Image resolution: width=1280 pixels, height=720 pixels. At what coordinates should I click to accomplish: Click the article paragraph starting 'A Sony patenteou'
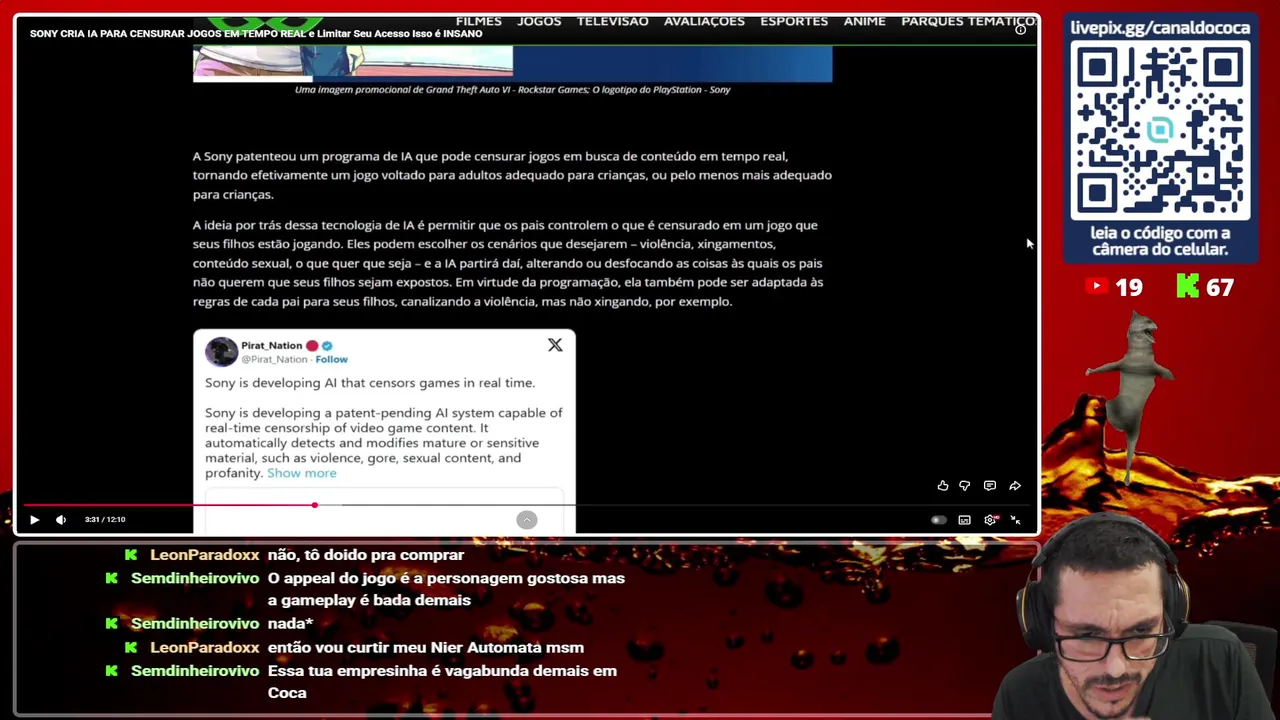tap(512, 175)
